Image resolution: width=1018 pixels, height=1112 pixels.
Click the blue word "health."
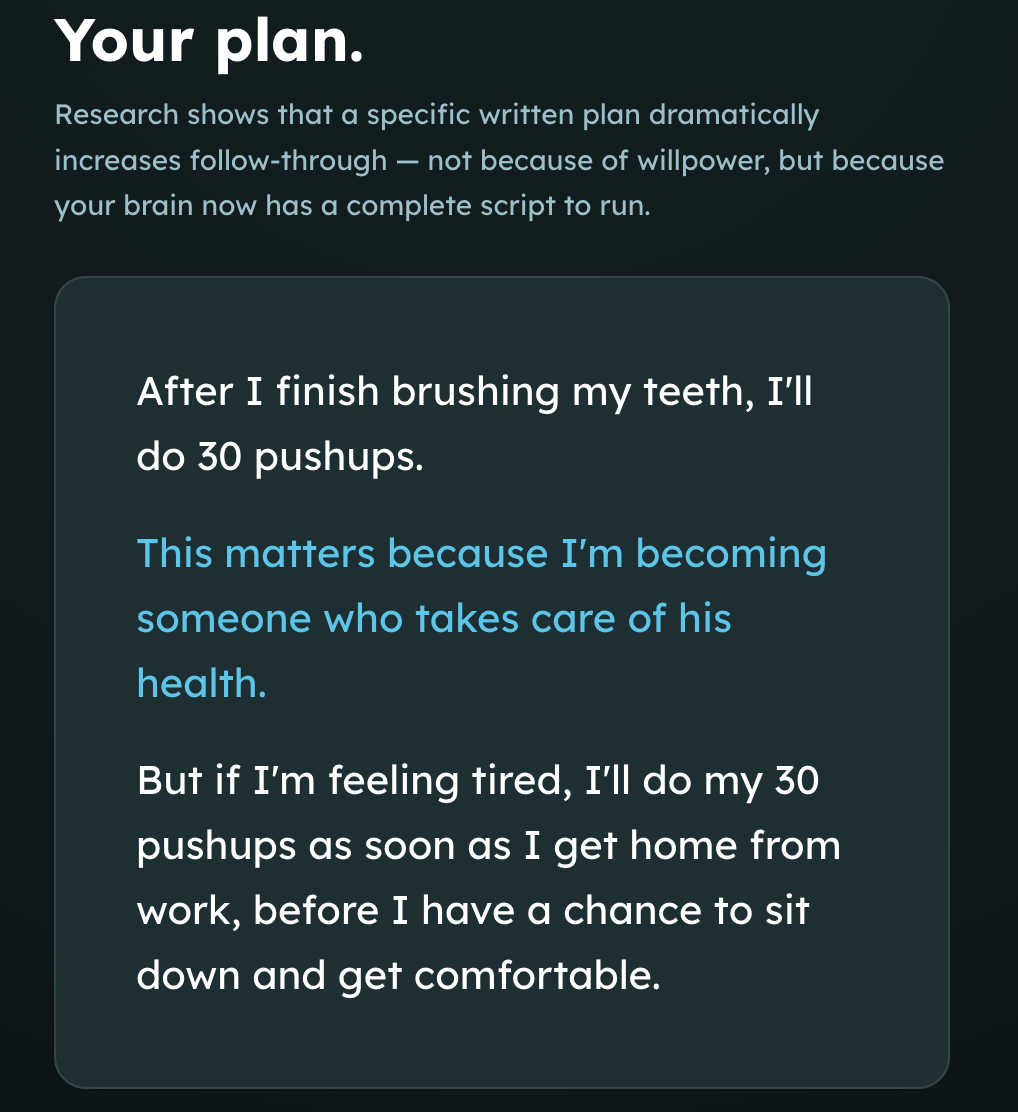pos(201,683)
